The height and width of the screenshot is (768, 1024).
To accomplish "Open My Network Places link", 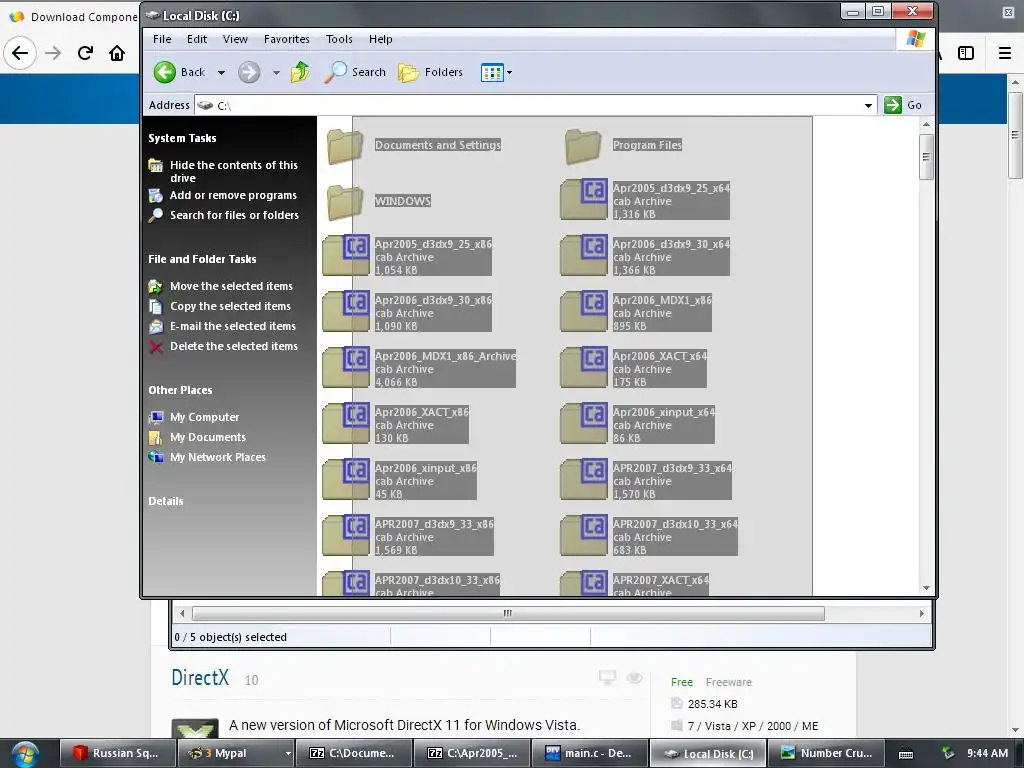I will pyautogui.click(x=217, y=457).
